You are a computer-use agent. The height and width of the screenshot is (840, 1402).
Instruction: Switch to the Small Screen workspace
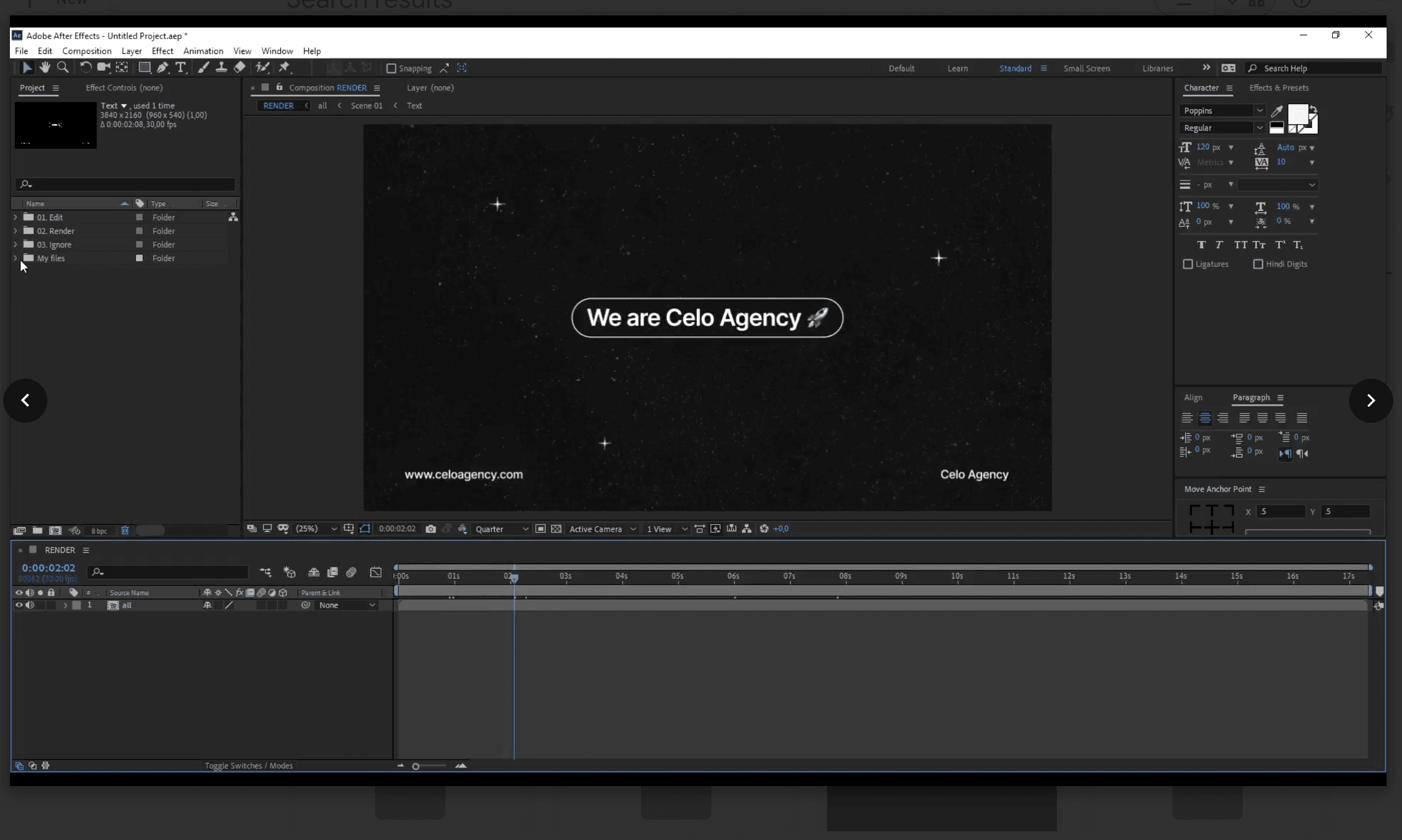tap(1086, 68)
